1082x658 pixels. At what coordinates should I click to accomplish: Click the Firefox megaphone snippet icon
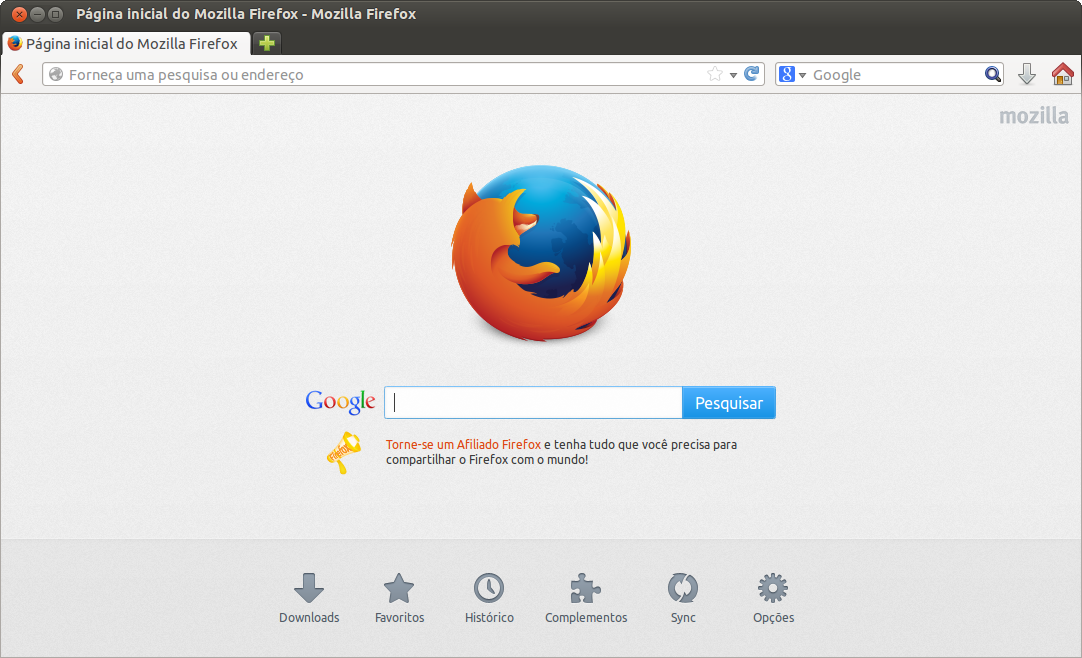pyautogui.click(x=344, y=452)
